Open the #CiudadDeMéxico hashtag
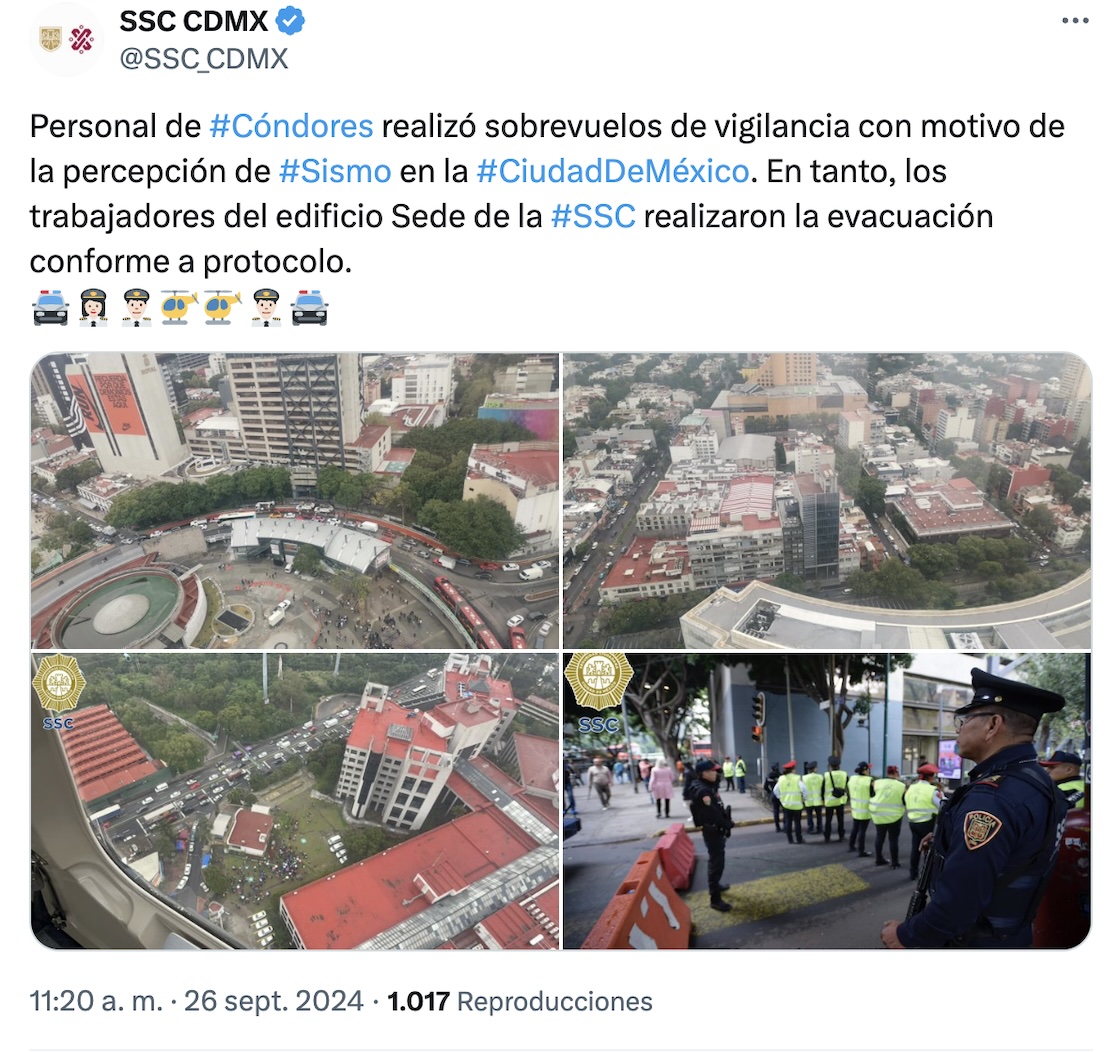 [x=613, y=171]
